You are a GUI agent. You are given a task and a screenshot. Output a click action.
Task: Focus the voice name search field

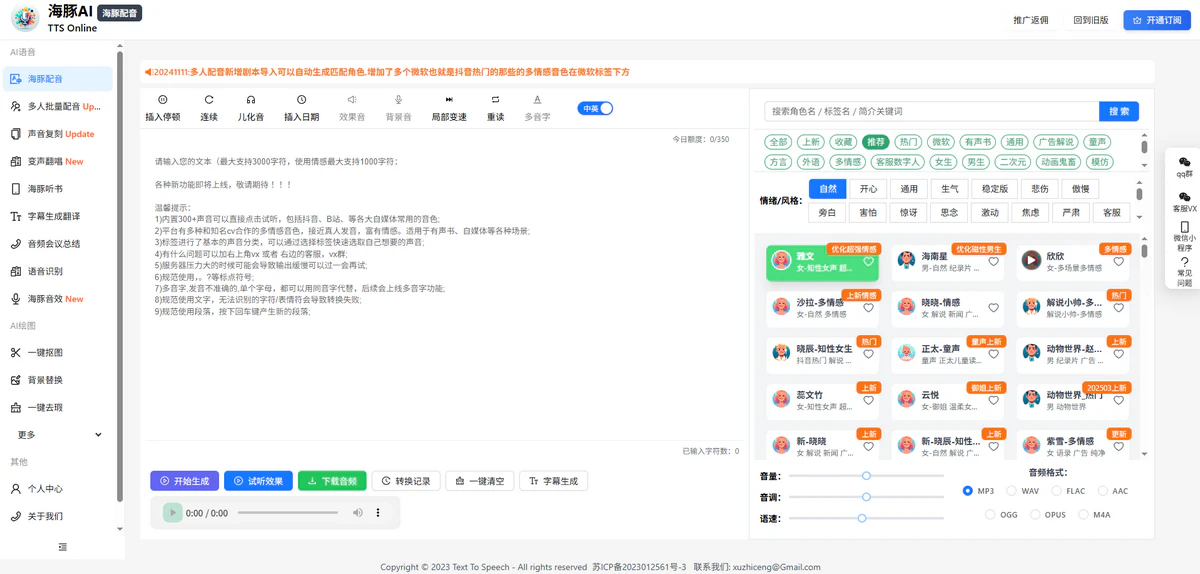click(x=930, y=111)
